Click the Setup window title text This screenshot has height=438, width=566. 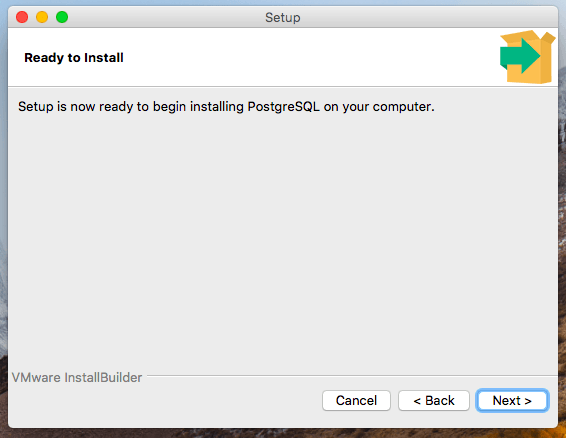pos(283,17)
